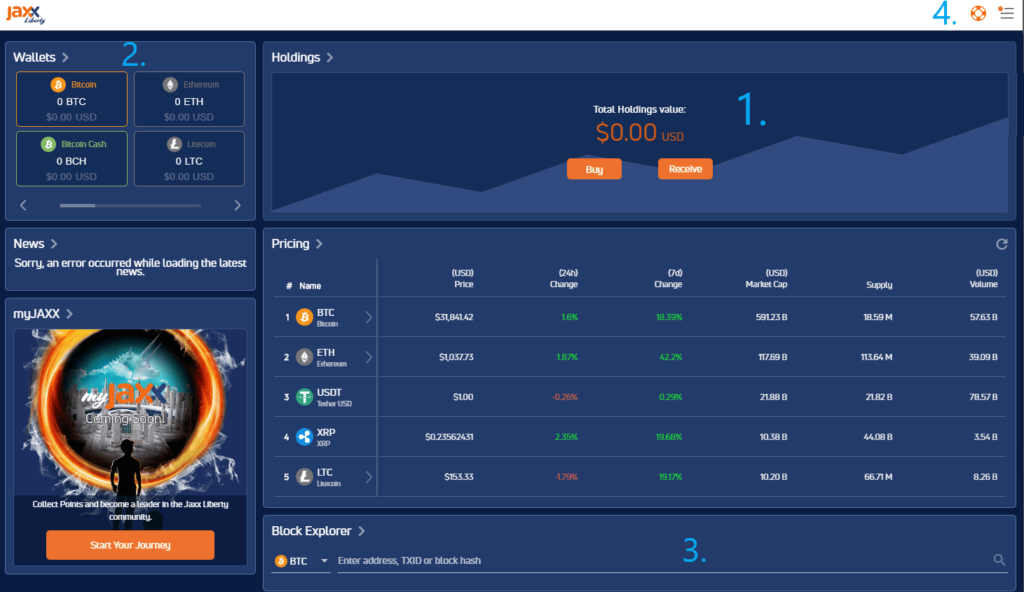Image resolution: width=1024 pixels, height=592 pixels.
Task: Expand the News section chevron
Action: 54,244
